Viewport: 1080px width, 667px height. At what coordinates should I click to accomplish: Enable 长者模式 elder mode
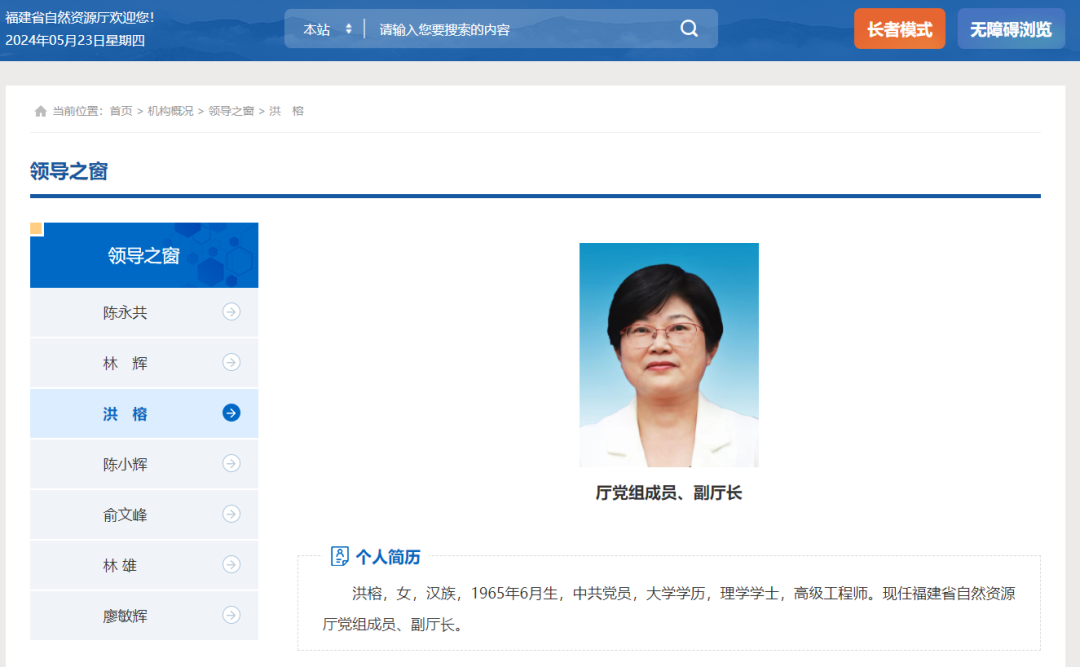(900, 29)
